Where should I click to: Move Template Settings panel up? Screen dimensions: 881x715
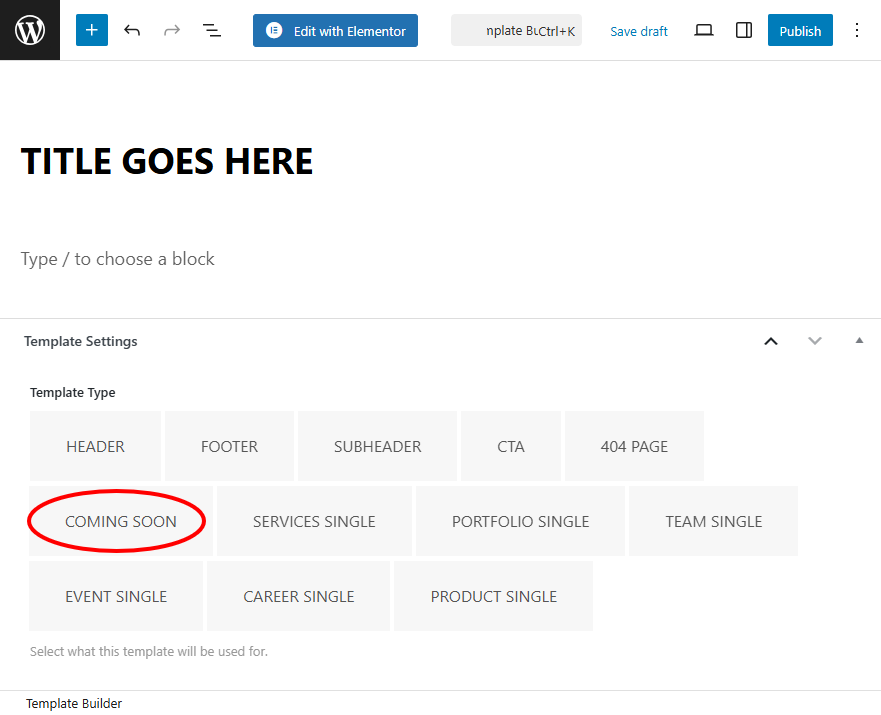(x=771, y=341)
